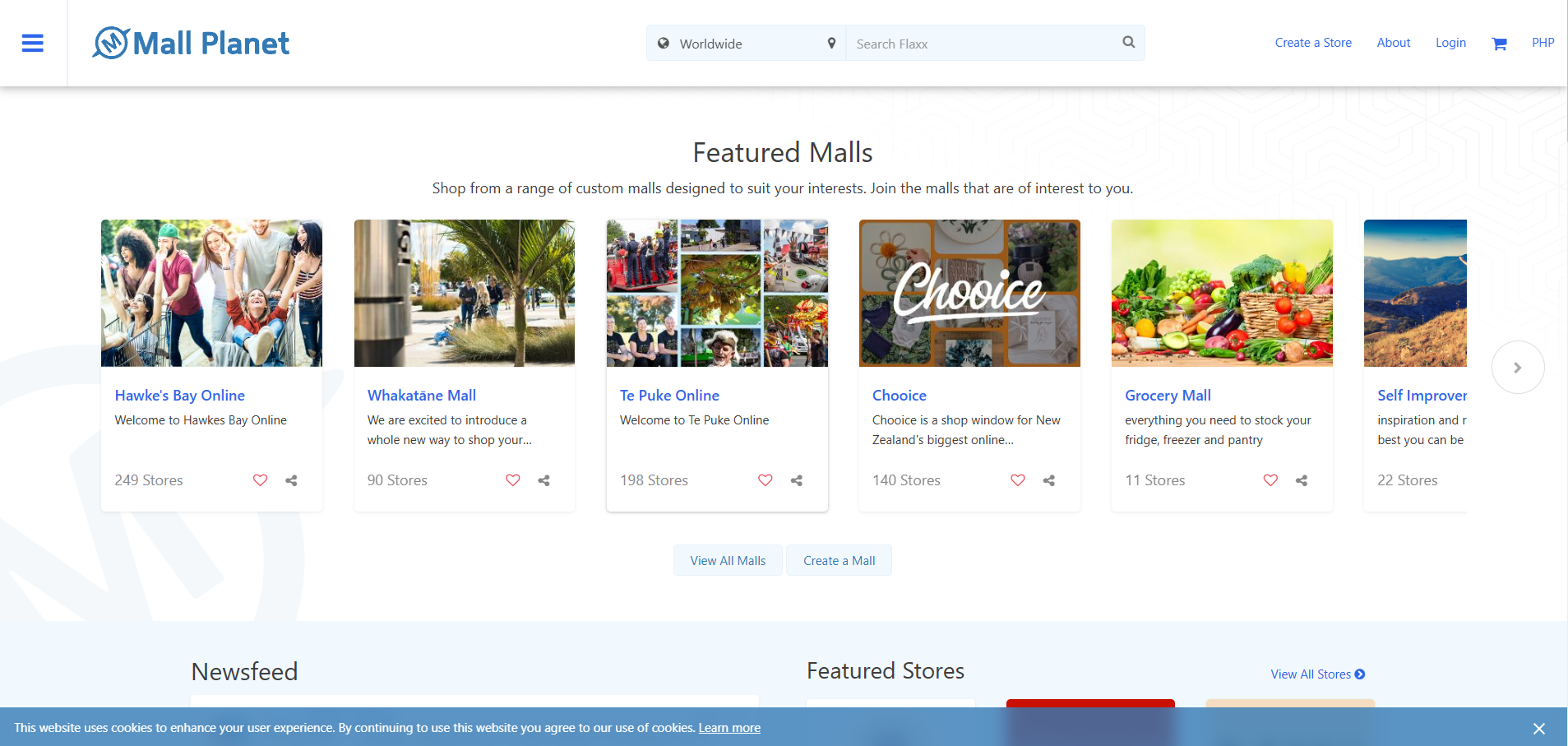Viewport: 1568px width, 746px height.
Task: Favorite the Chooice mall
Action: [1017, 480]
